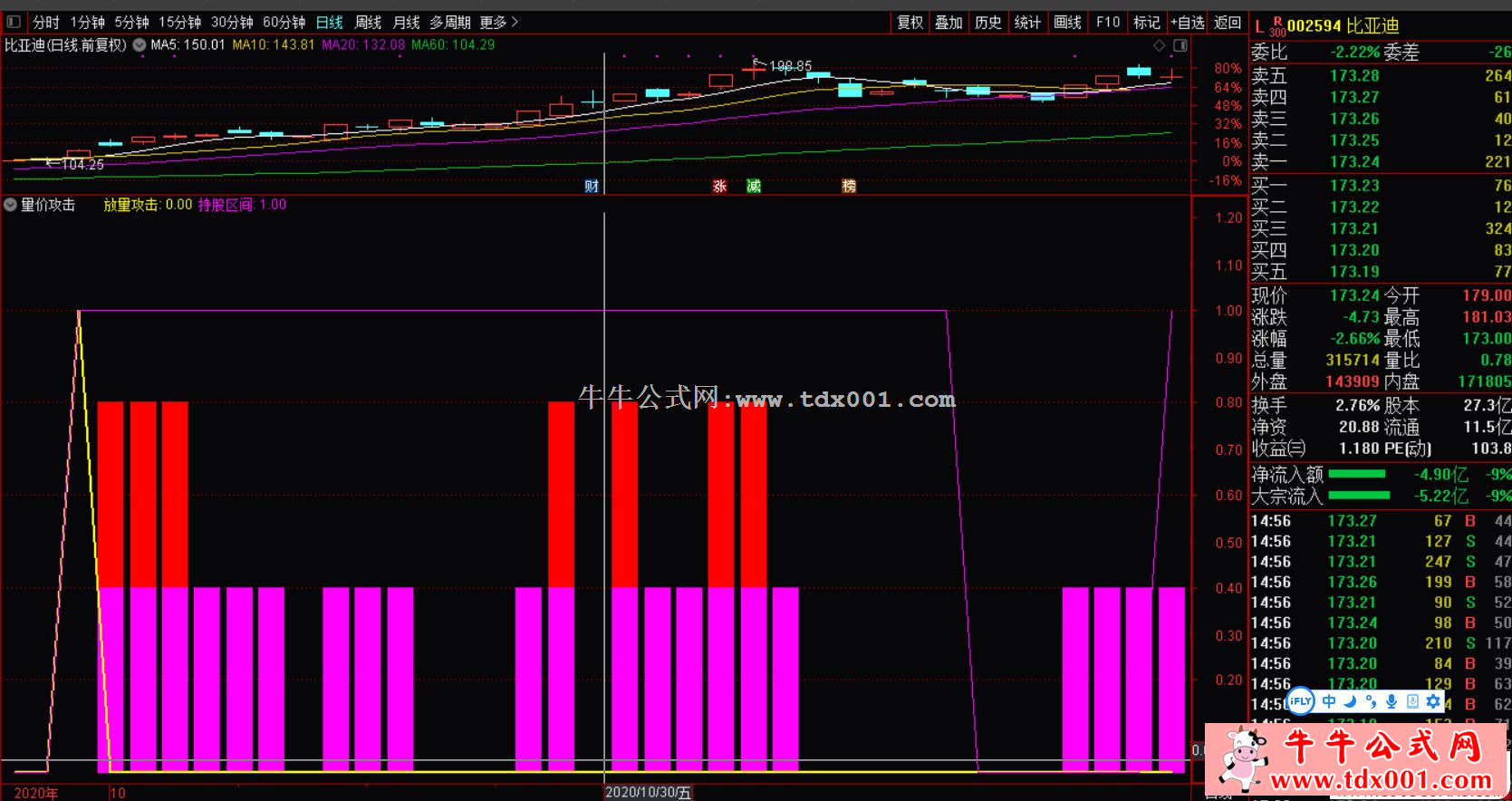Switch to the 60分钟 period

coord(284,22)
